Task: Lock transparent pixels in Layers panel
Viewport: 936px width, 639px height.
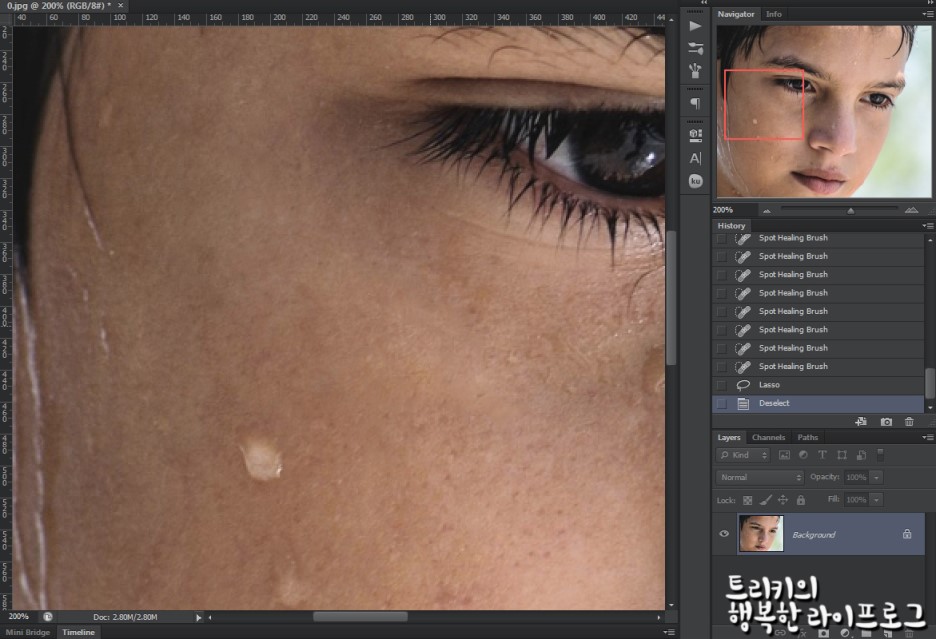Action: pyautogui.click(x=747, y=499)
